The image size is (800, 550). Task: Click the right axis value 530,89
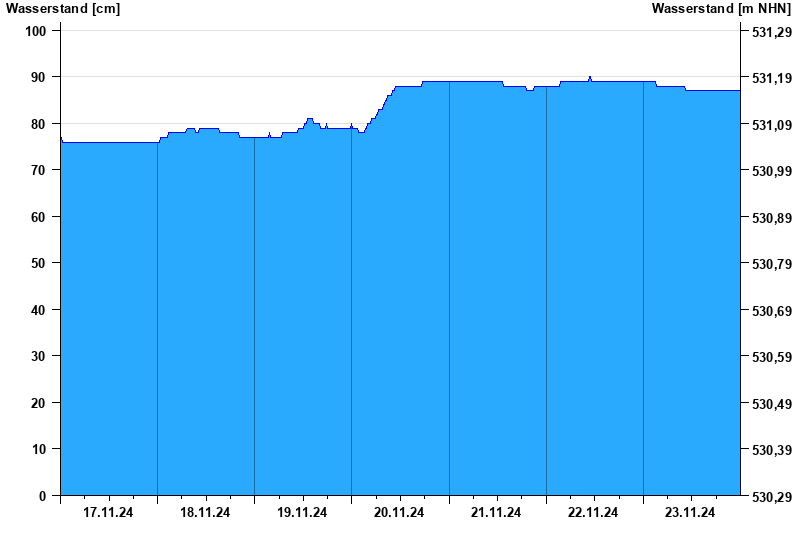click(x=772, y=218)
